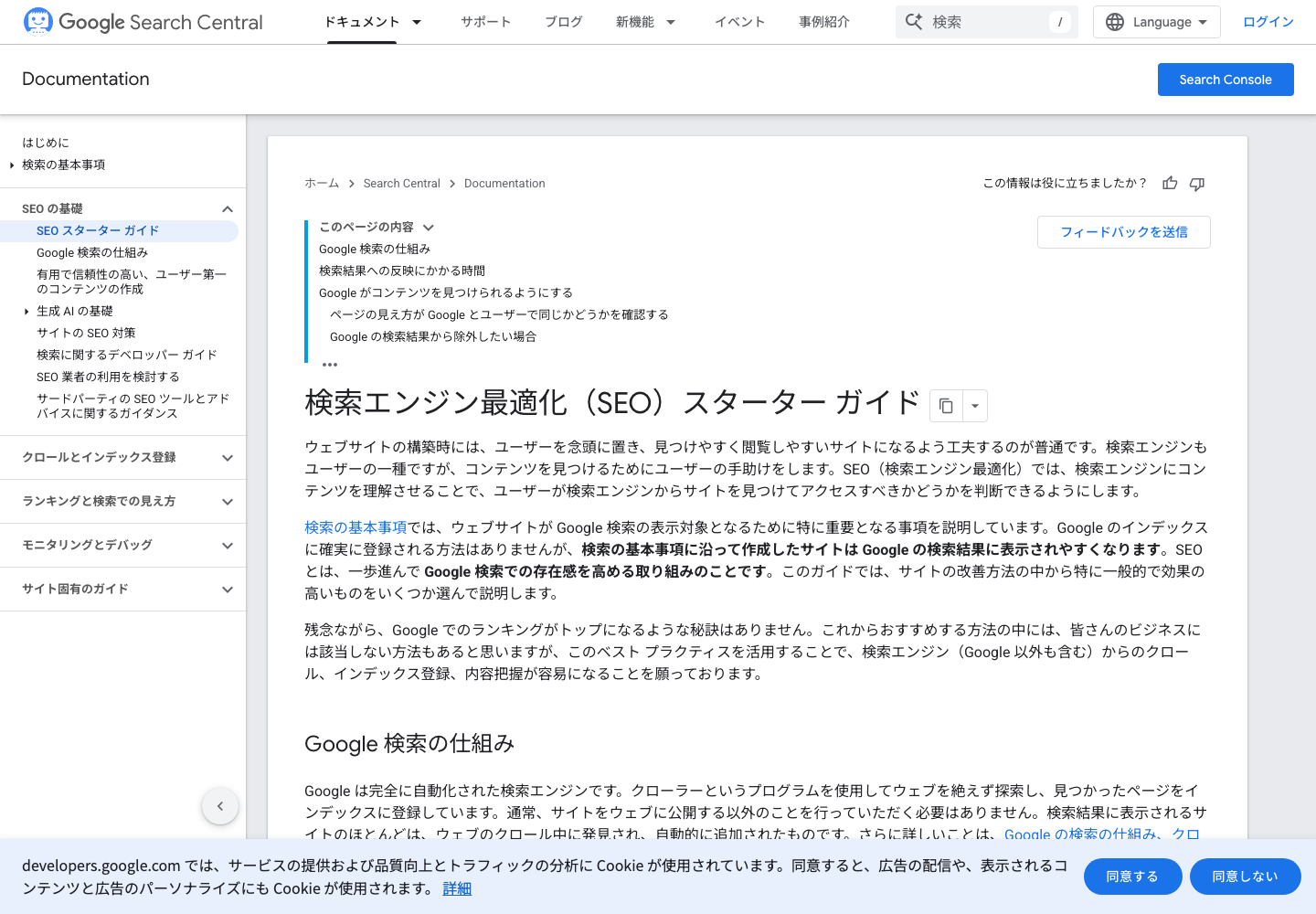Click the Documentation header title

point(86,80)
